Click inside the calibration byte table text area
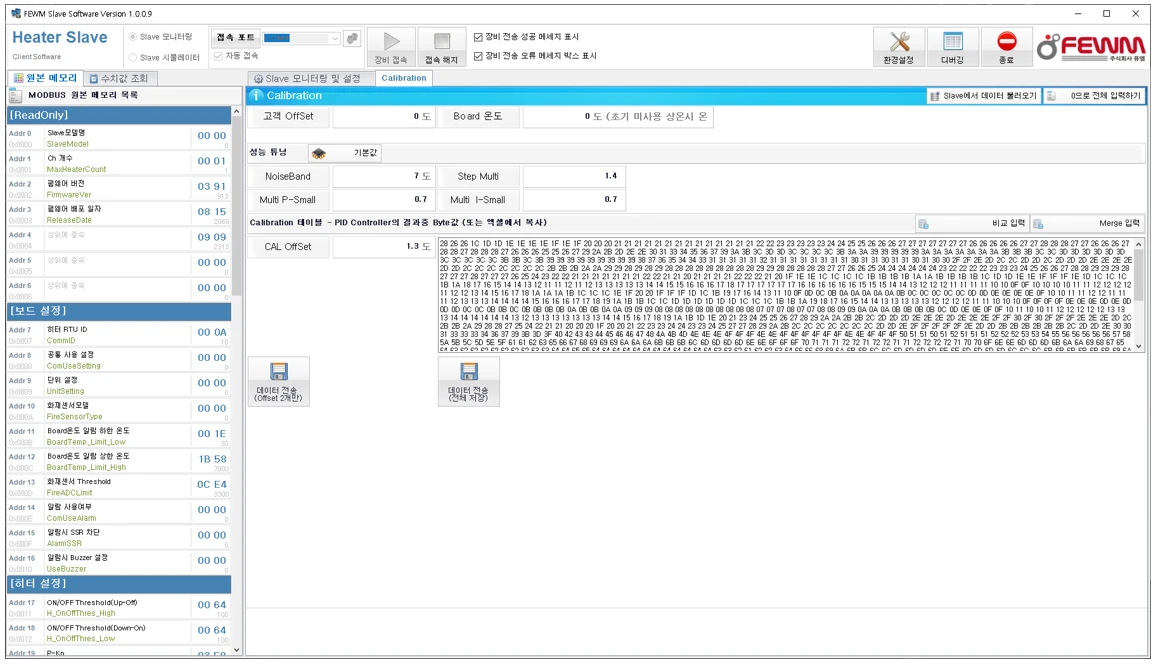 [785, 294]
